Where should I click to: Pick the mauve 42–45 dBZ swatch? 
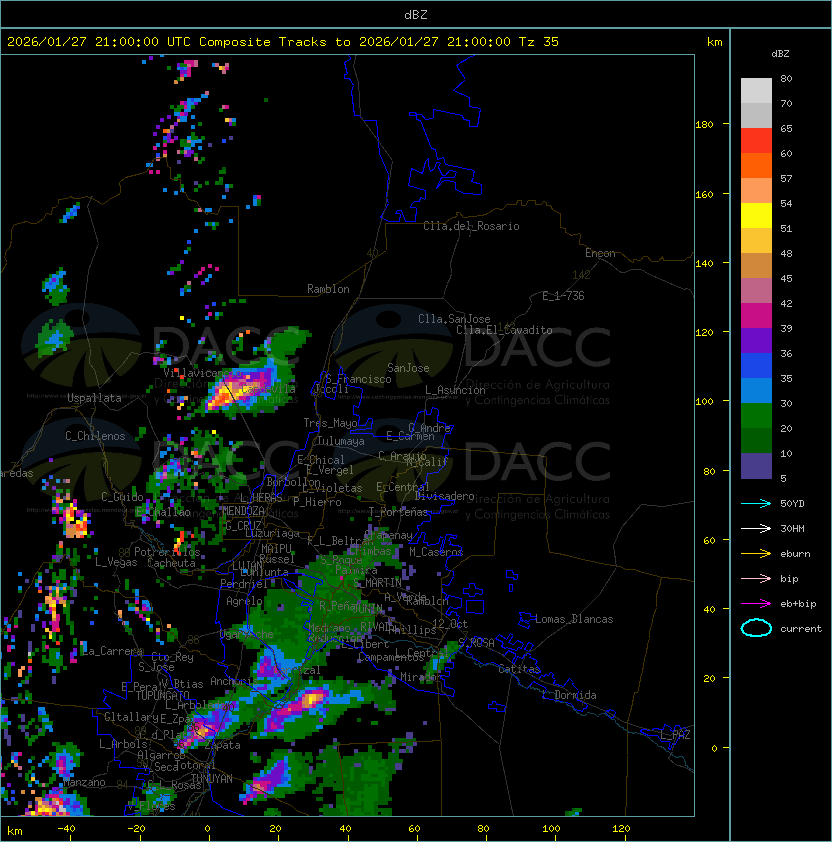point(756,291)
